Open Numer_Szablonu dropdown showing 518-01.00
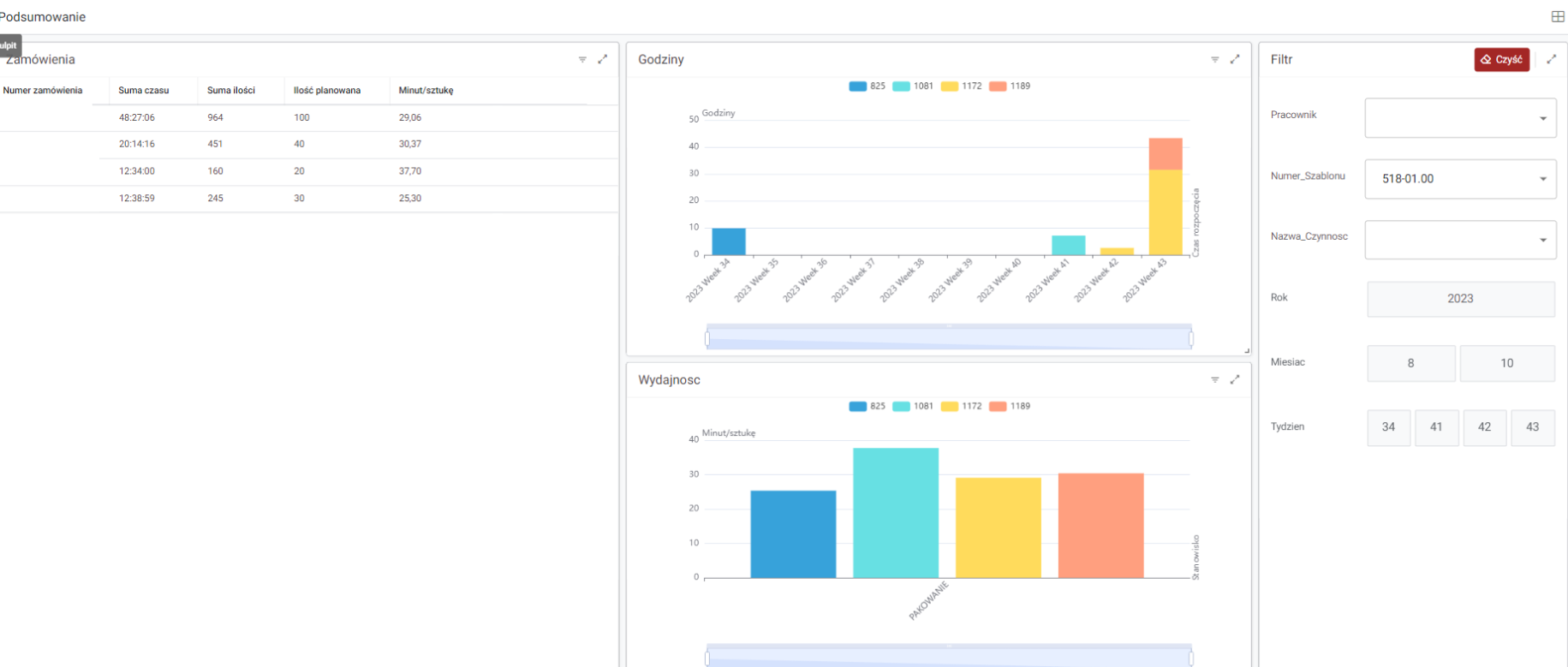Viewport: 1568px width, 667px height. (x=1460, y=179)
